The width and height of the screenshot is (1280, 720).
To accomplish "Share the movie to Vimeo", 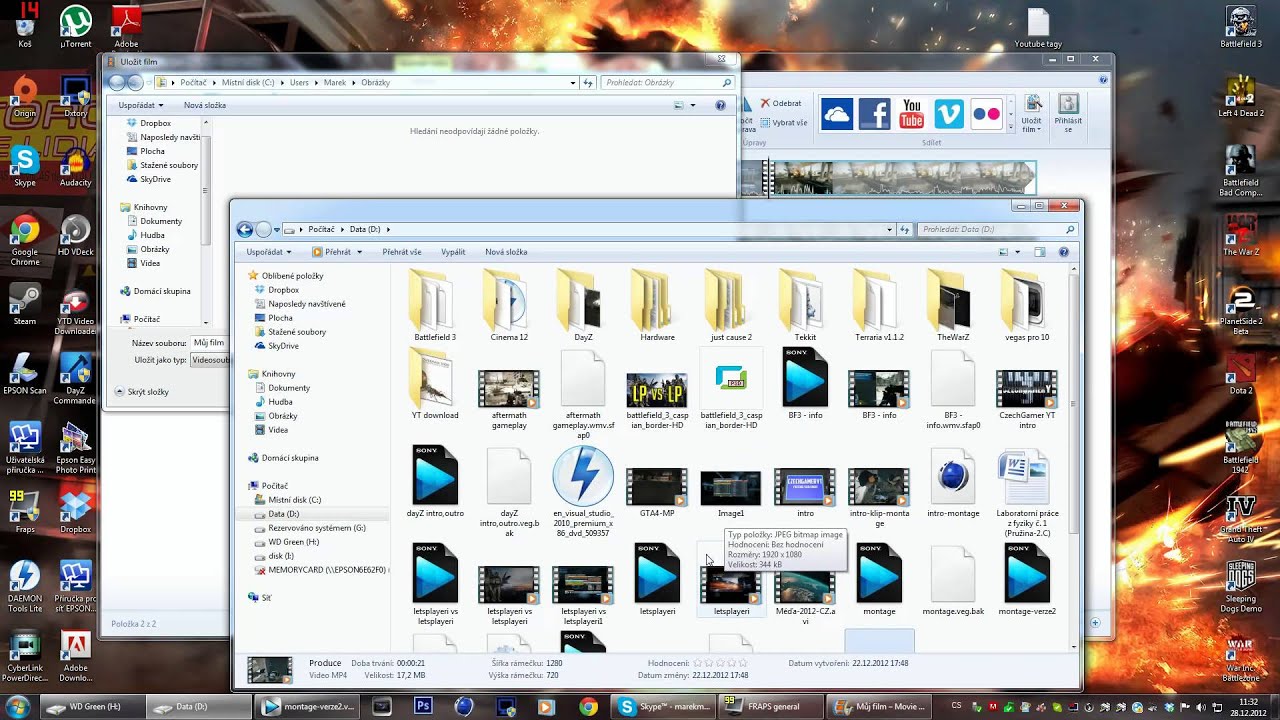I will pyautogui.click(x=948, y=114).
